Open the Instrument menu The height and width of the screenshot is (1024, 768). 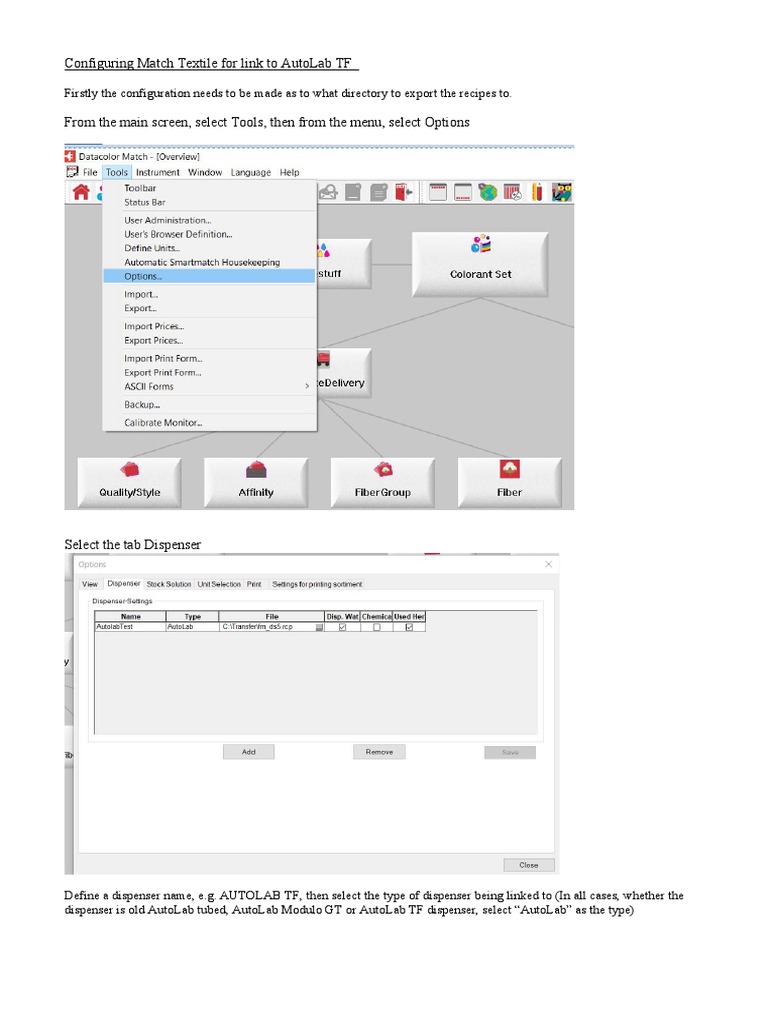(x=157, y=172)
